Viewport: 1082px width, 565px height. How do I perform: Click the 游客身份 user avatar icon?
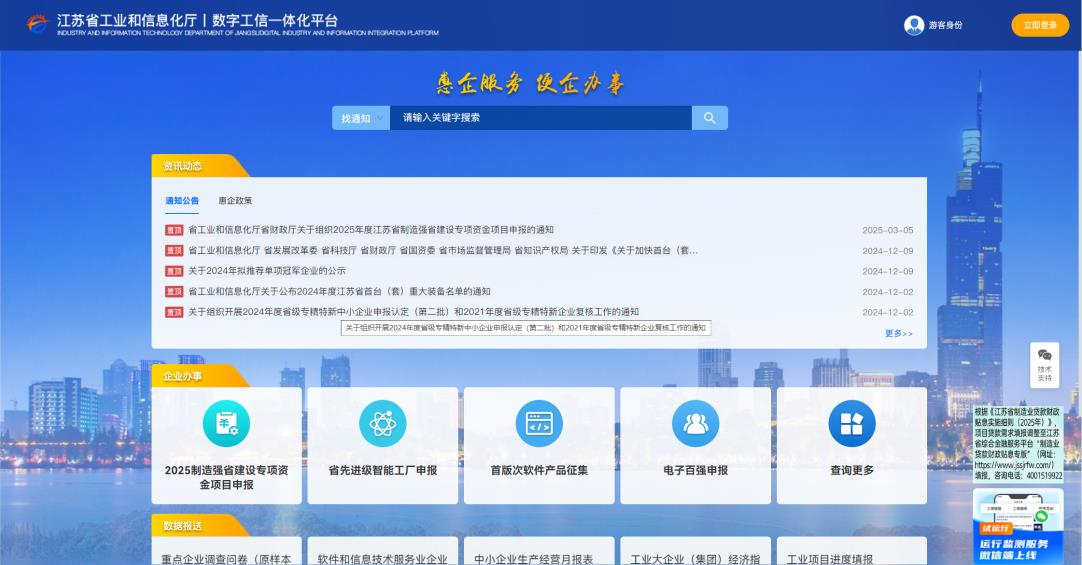tap(914, 25)
